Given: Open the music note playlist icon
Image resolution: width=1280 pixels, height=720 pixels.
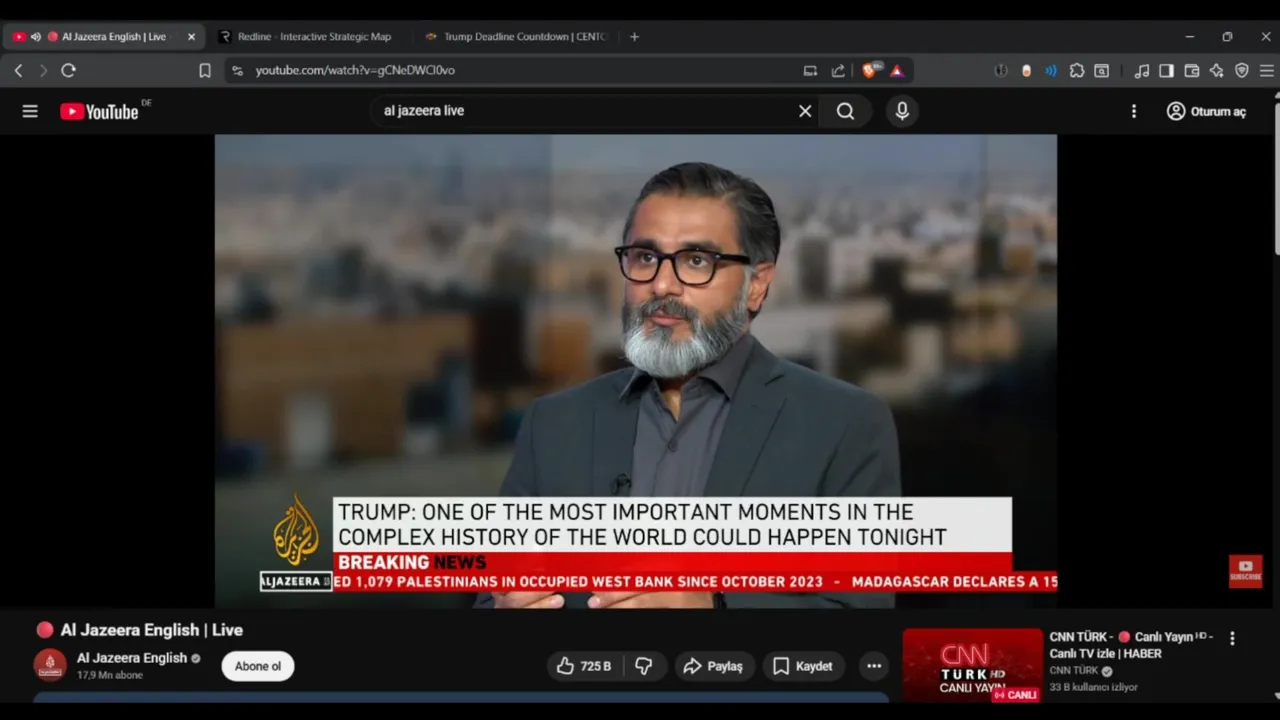Looking at the screenshot, I should pyautogui.click(x=1141, y=70).
